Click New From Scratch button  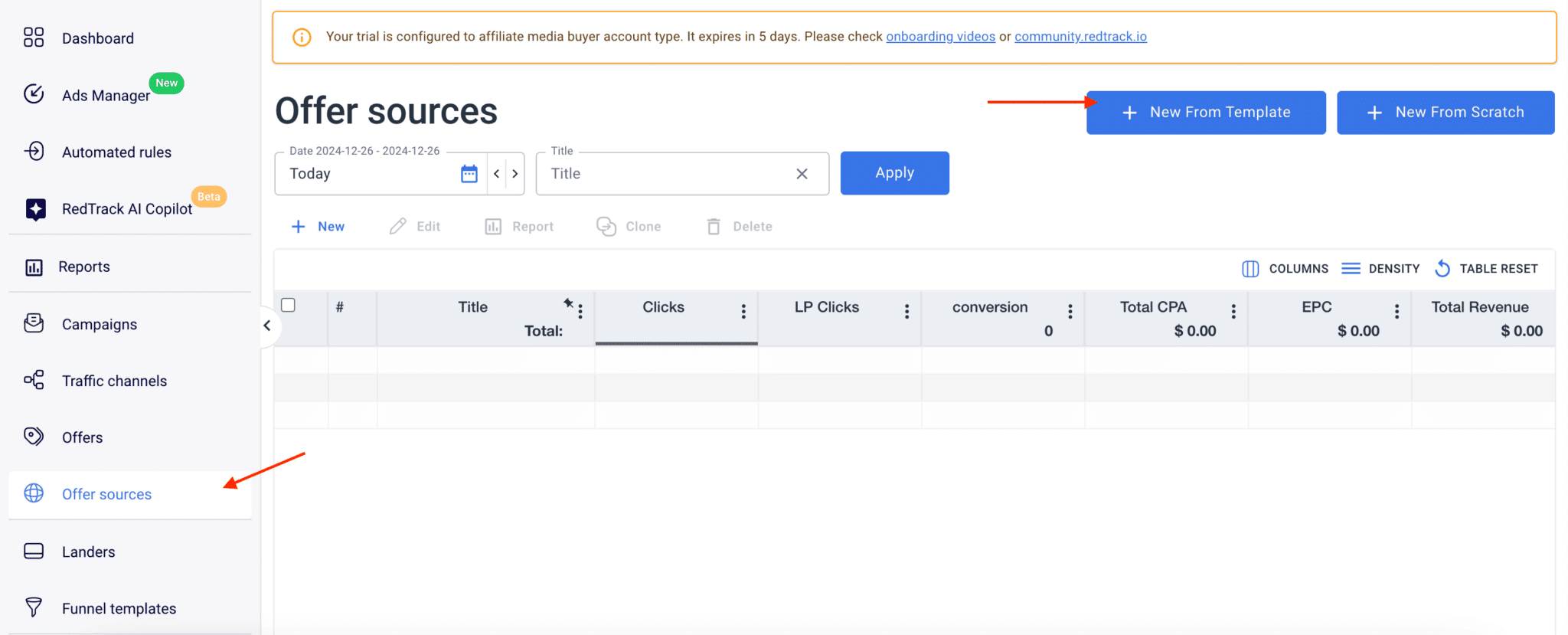(1445, 113)
